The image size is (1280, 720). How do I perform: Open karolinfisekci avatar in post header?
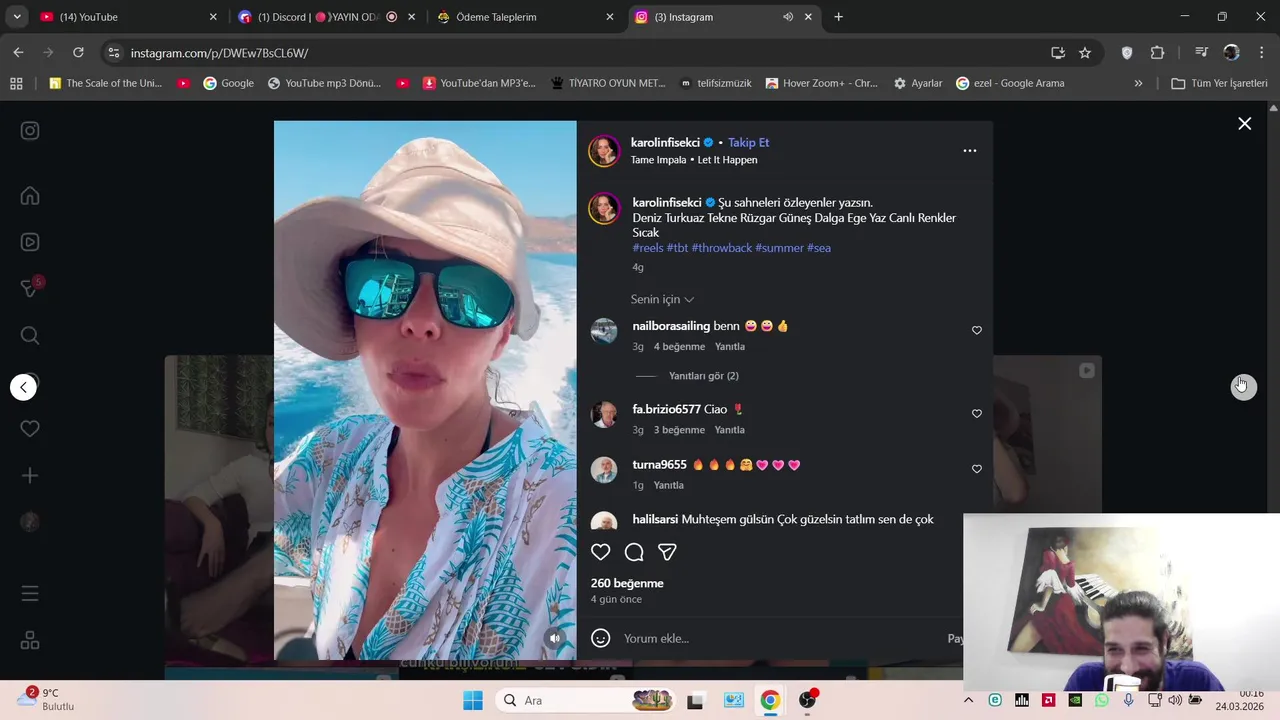pos(604,151)
